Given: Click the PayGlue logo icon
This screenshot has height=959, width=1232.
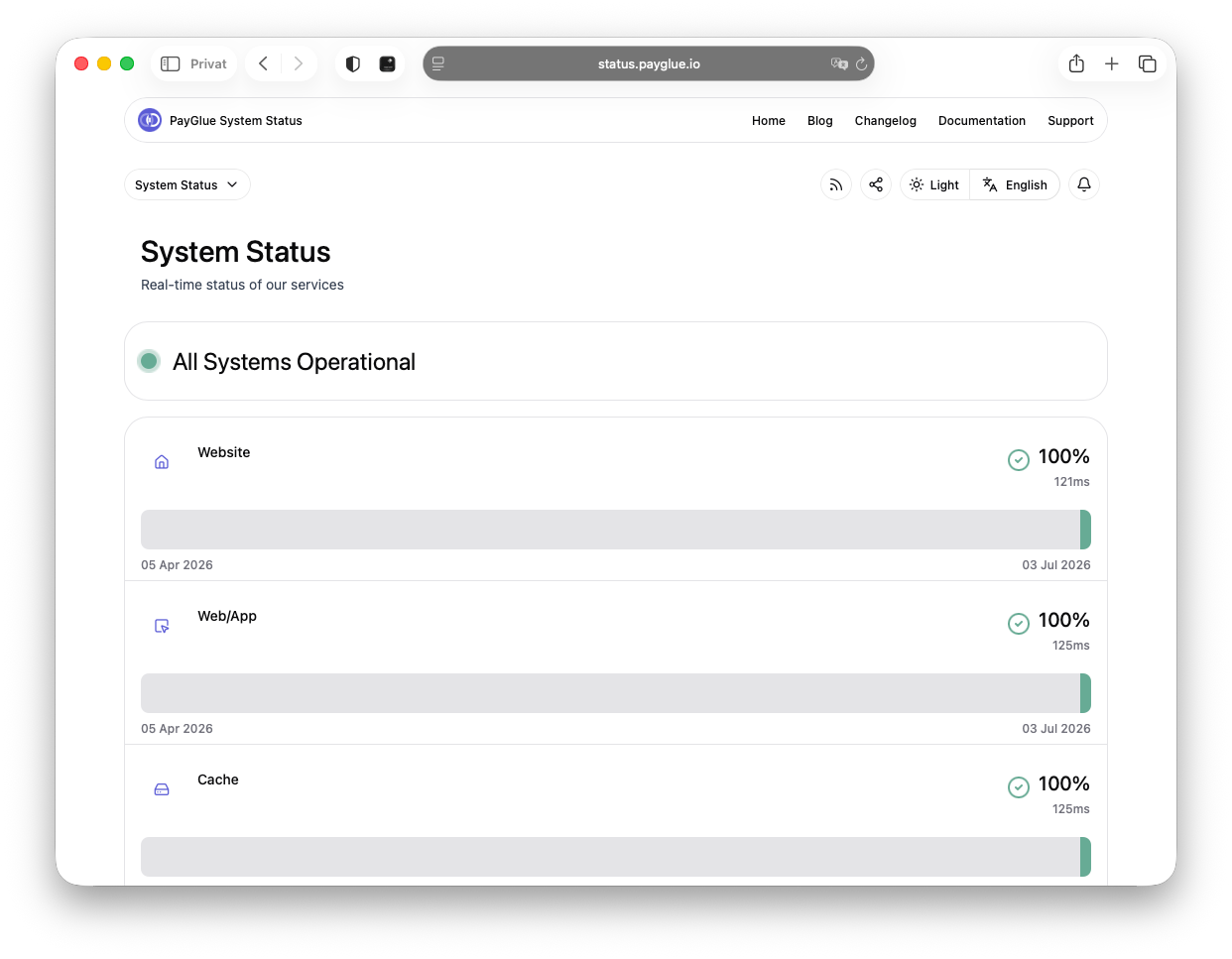Looking at the screenshot, I should (x=150, y=120).
